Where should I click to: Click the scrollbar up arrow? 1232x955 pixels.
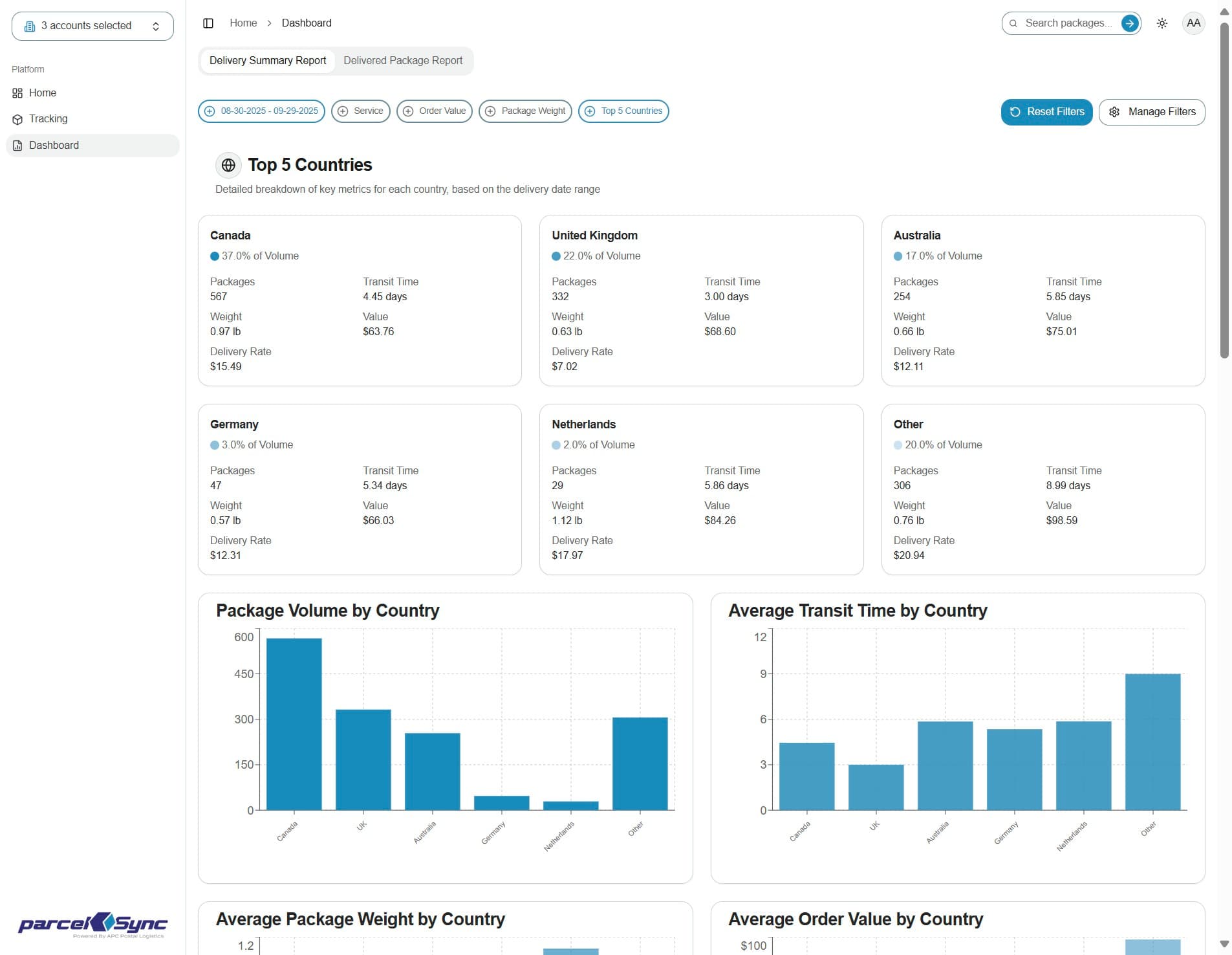[1224, 12]
